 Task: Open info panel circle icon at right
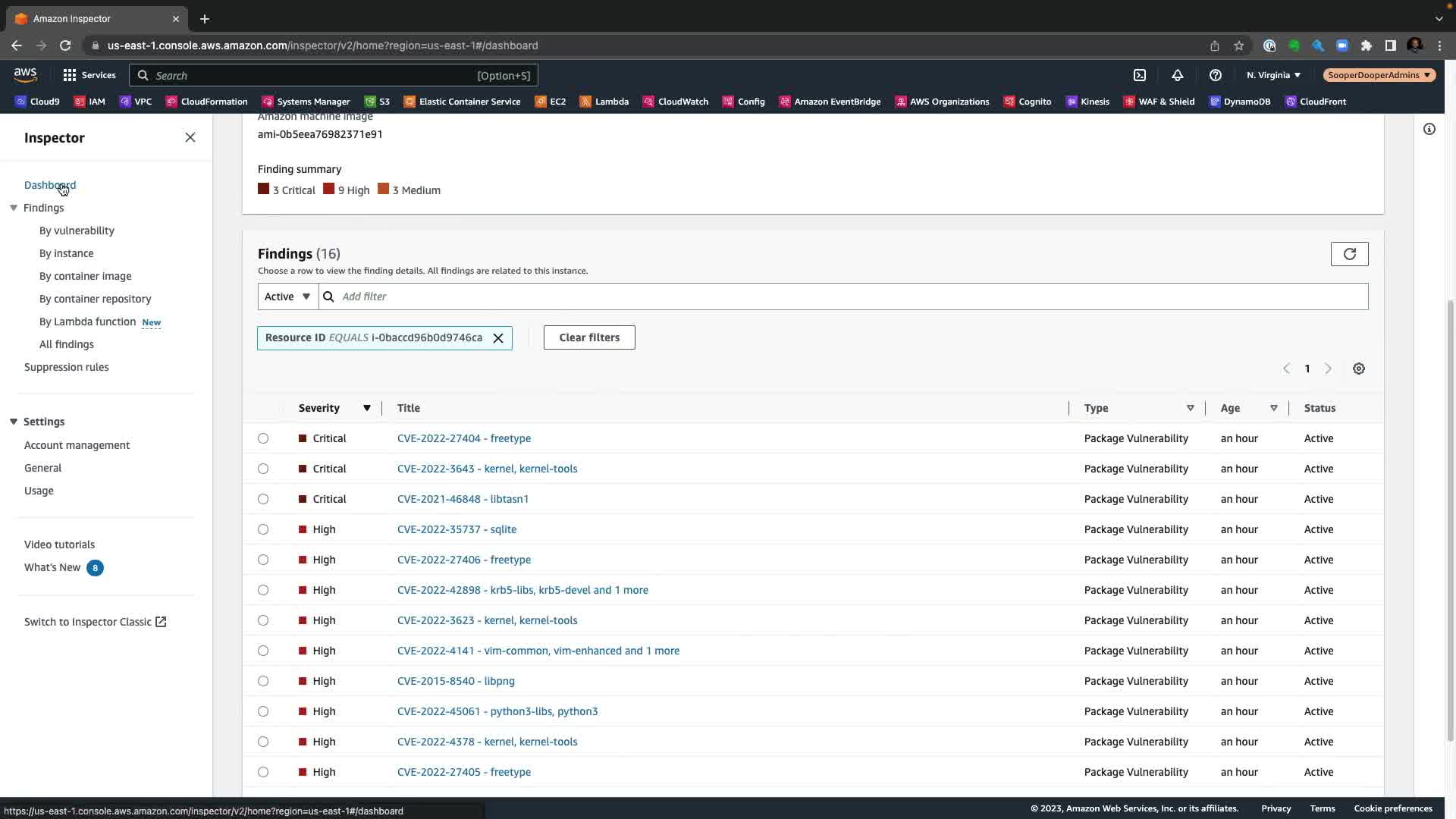[x=1429, y=129]
